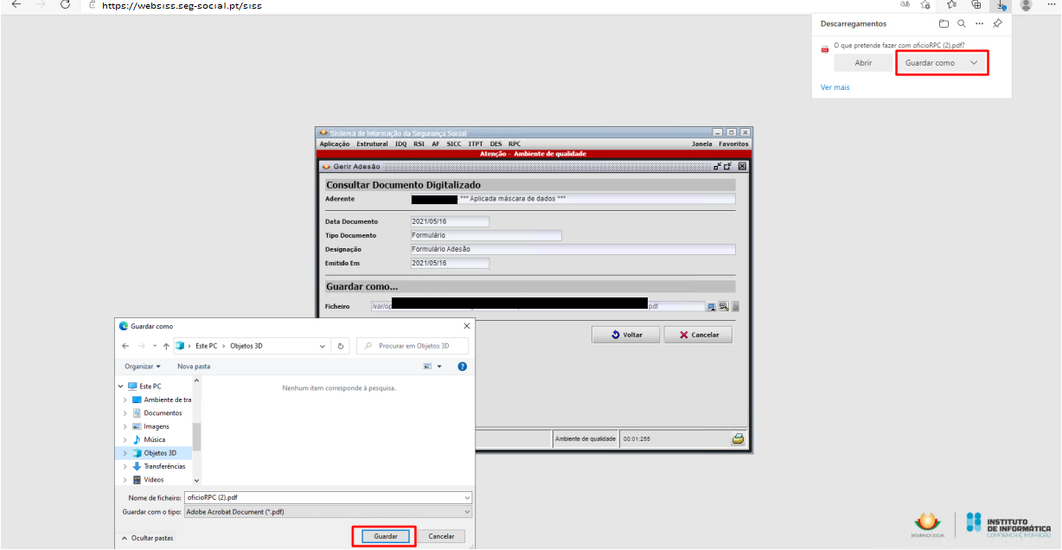Click the Ver mais link
Viewport: 1062px width, 550px height.
(x=835, y=88)
